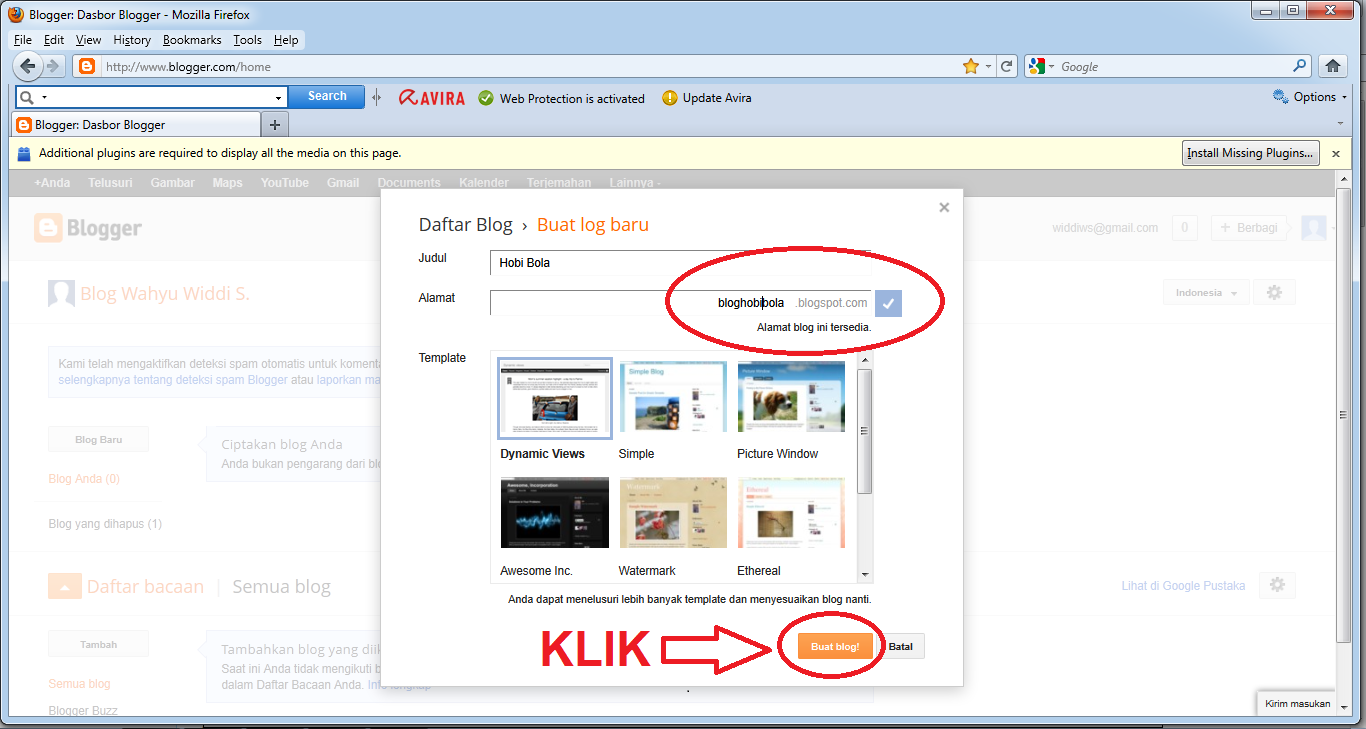Open the Help menu
Image resolution: width=1366 pixels, height=729 pixels.
click(x=286, y=40)
